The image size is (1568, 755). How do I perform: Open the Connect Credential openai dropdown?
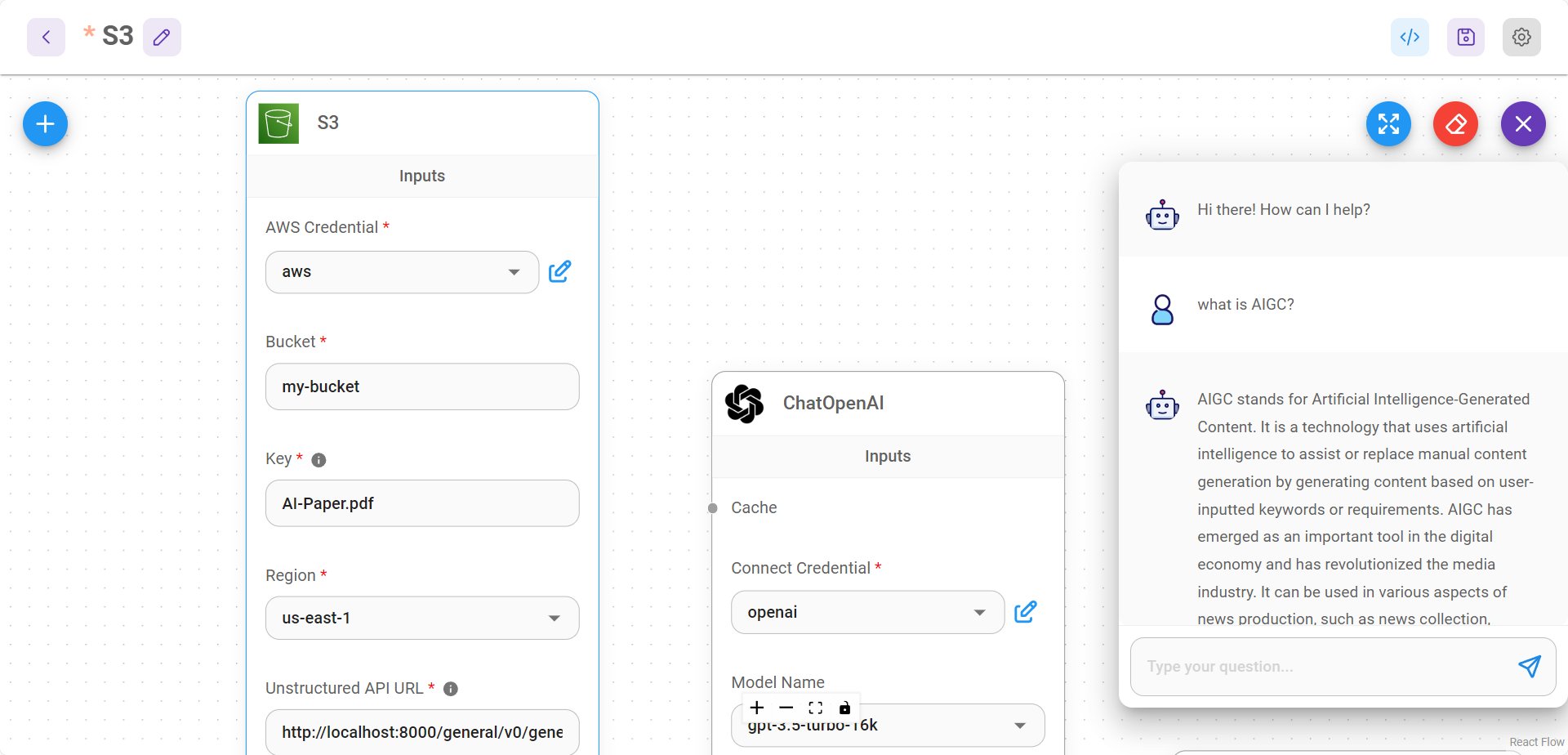tap(867, 612)
